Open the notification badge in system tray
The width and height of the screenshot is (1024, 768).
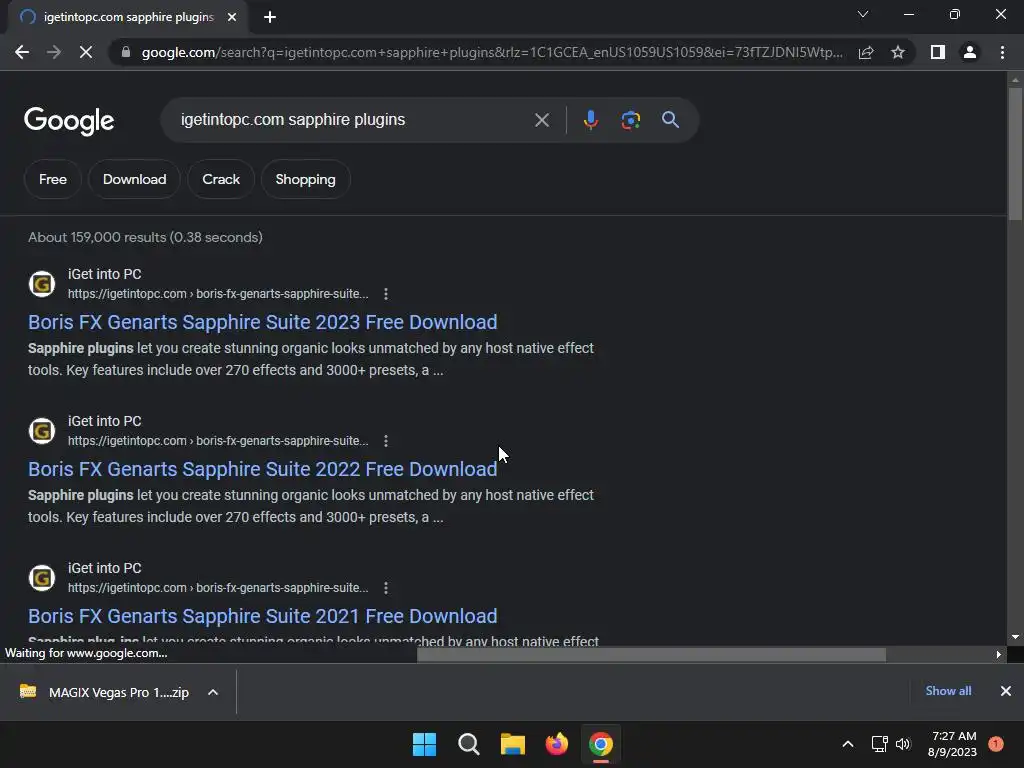tap(996, 744)
